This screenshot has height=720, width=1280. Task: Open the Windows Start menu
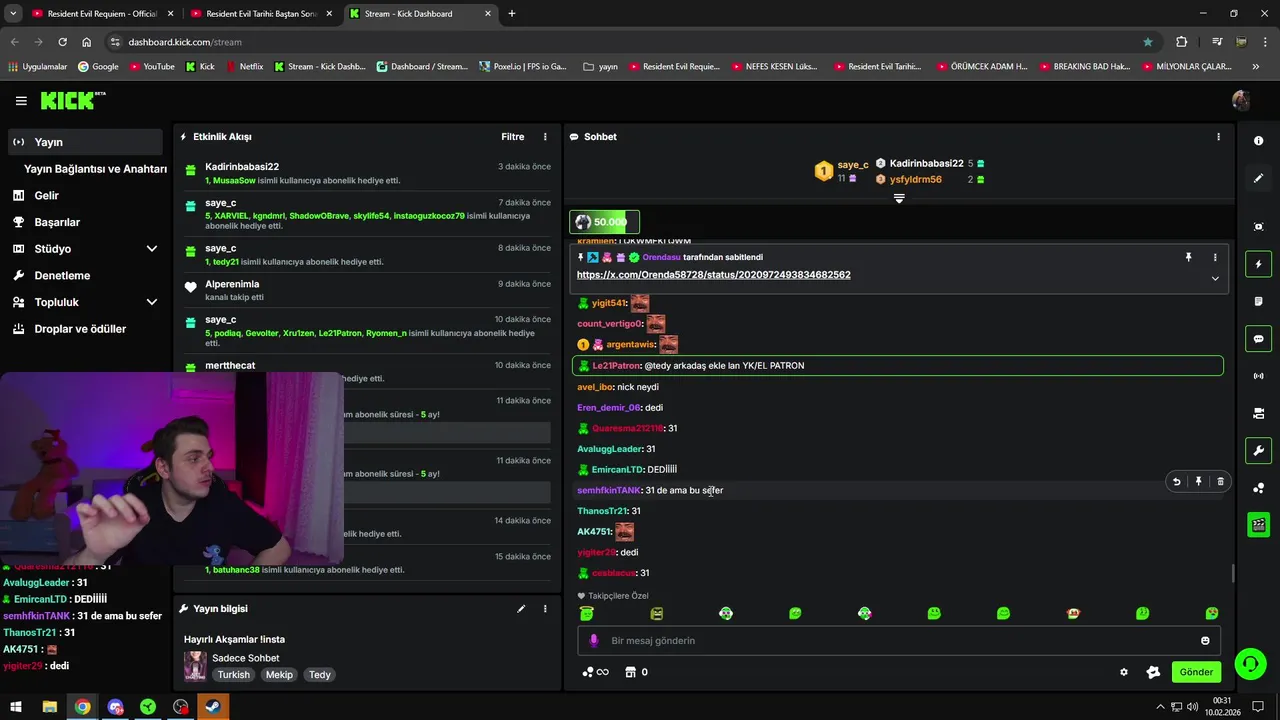point(16,706)
